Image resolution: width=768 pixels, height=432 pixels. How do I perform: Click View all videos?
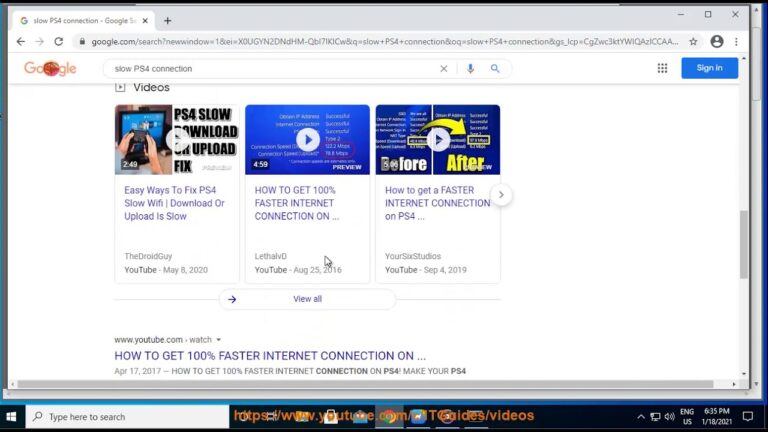[x=308, y=299]
